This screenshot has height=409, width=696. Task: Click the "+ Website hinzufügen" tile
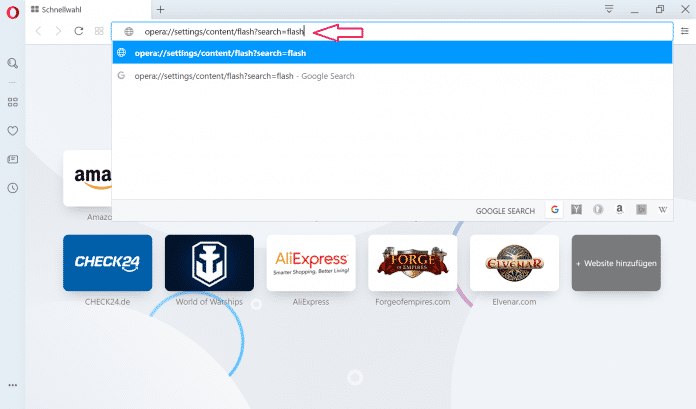tap(616, 263)
